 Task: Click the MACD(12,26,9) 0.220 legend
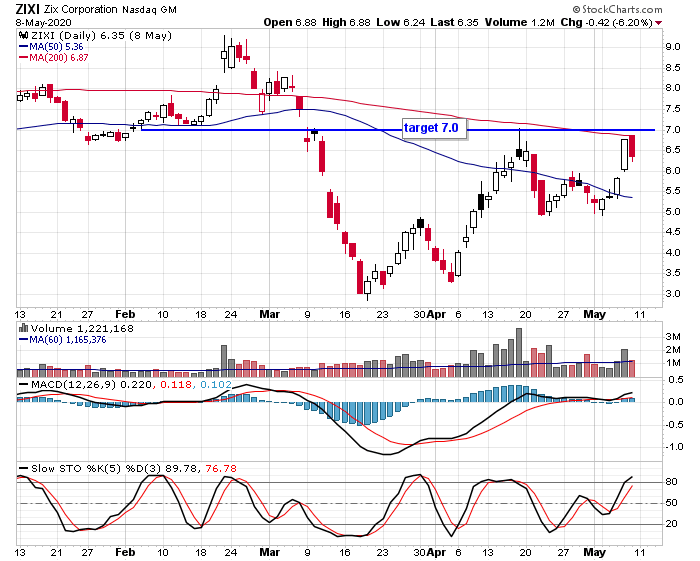click(x=85, y=384)
